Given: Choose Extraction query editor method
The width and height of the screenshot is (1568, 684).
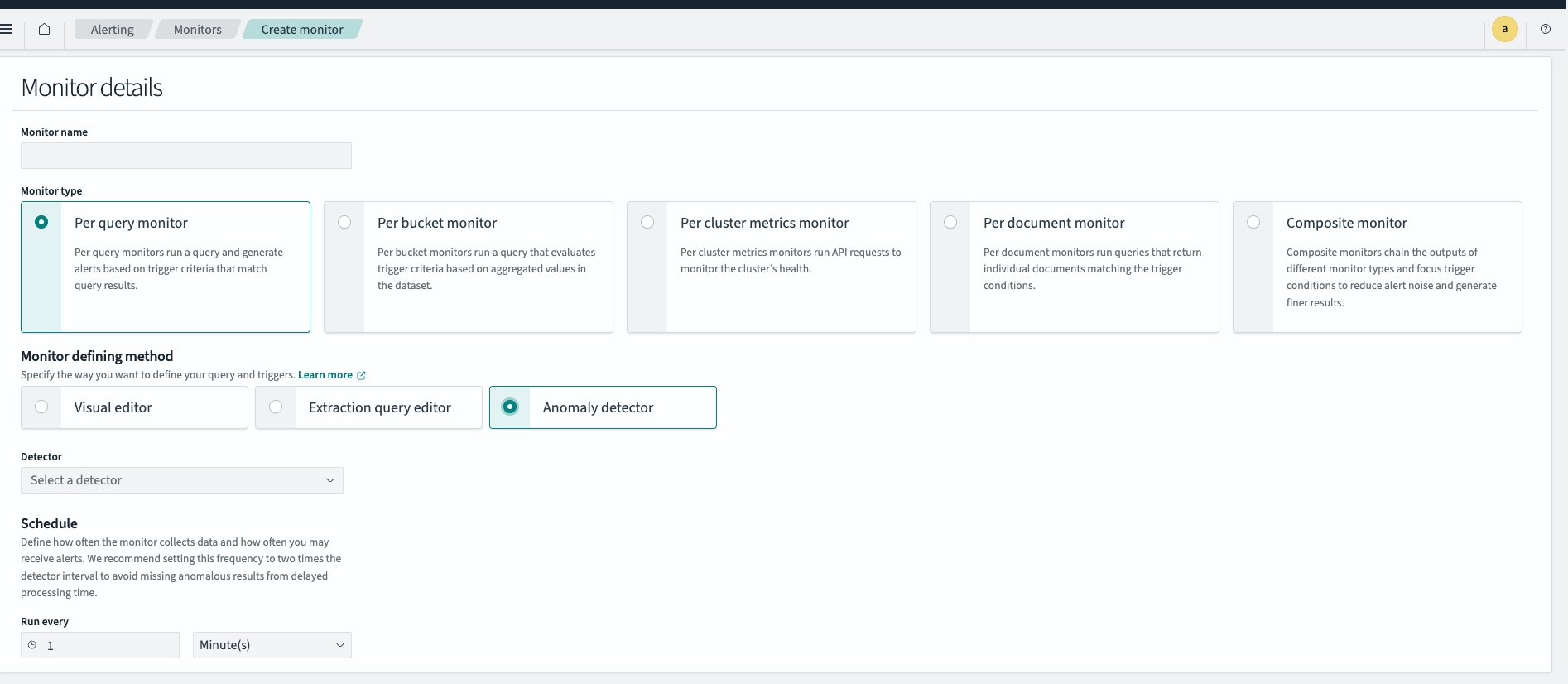Looking at the screenshot, I should point(276,407).
